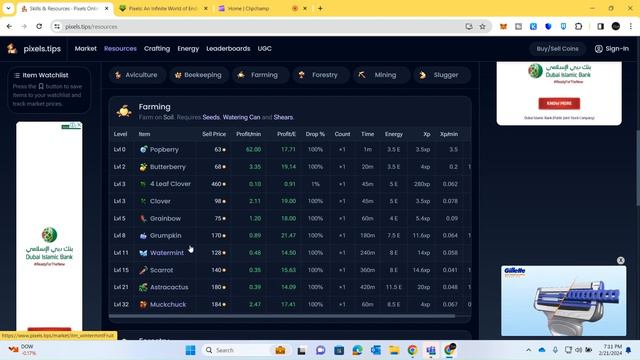
Task: Select the Forestry skill tab
Action: tap(320, 75)
